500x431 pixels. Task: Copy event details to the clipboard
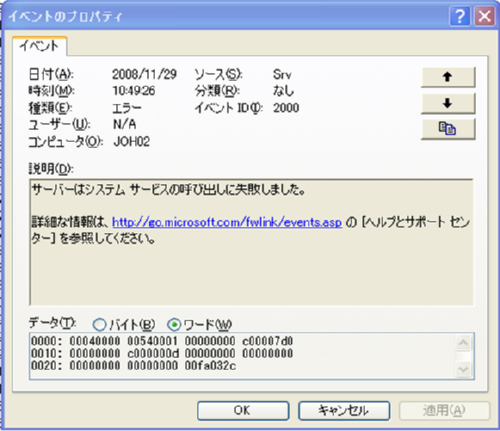pos(448,129)
